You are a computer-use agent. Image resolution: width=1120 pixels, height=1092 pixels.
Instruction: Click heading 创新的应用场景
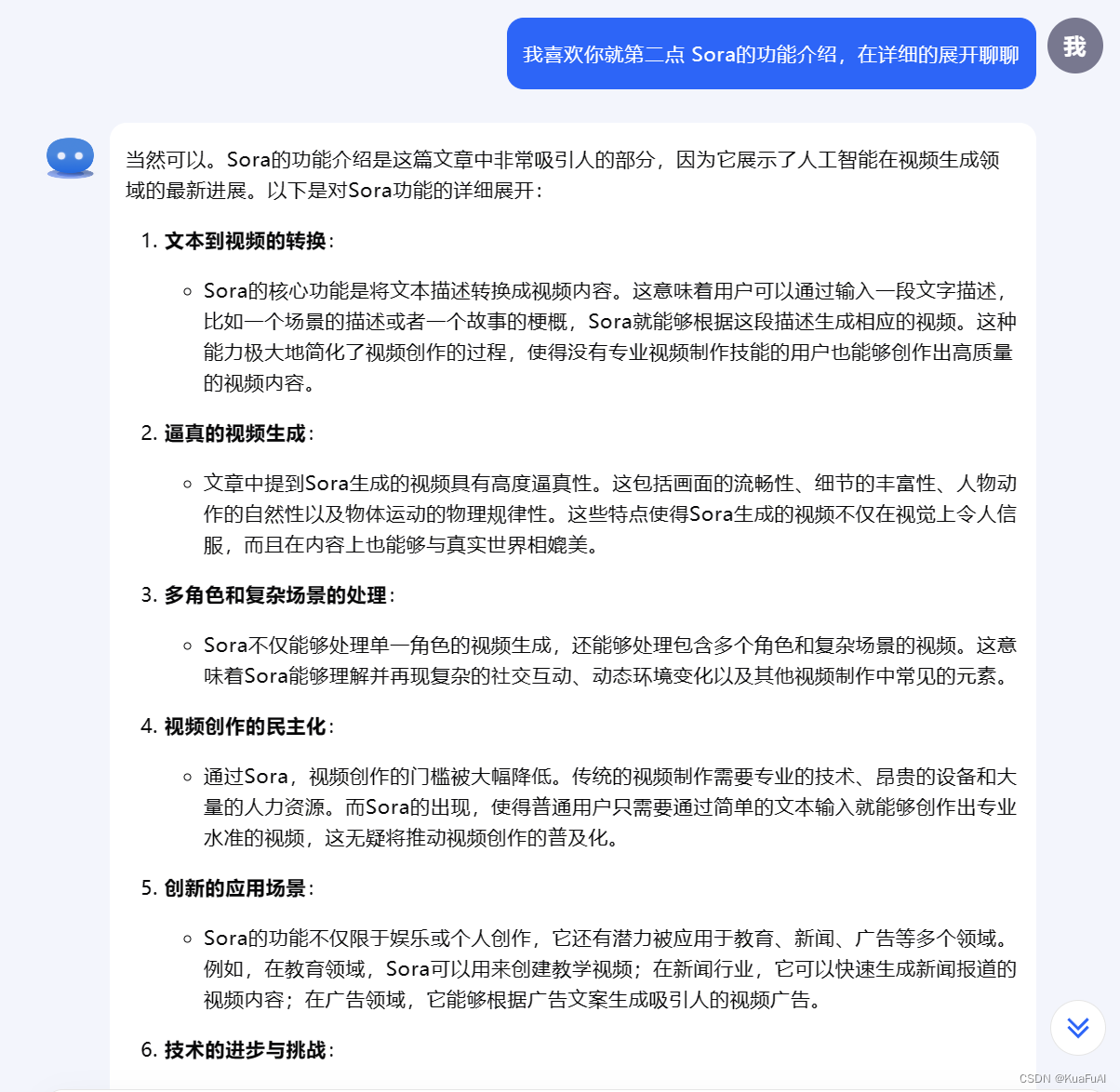pyautogui.click(x=235, y=888)
